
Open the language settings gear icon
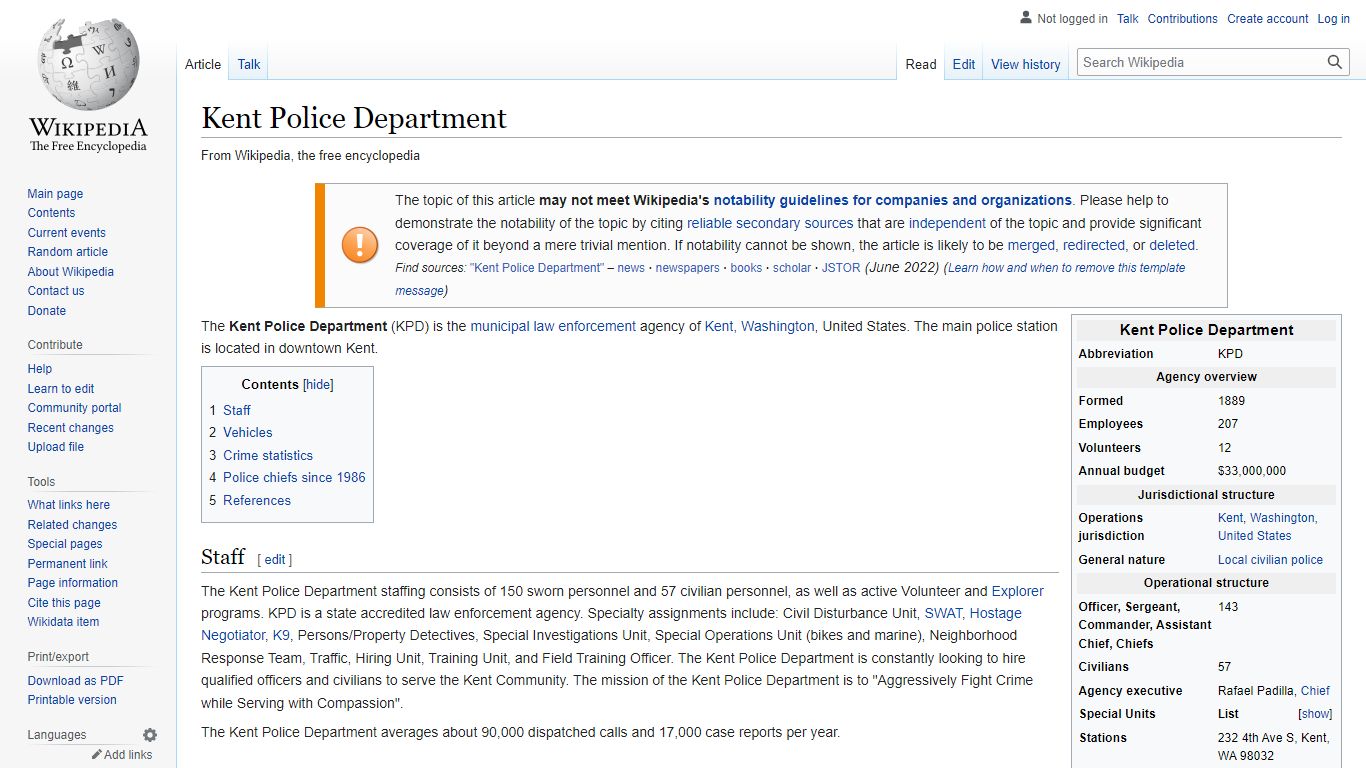[150, 735]
